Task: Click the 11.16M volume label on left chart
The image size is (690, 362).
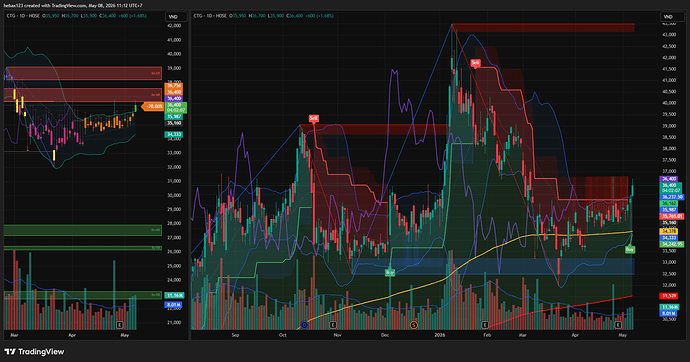Action: (x=175, y=295)
